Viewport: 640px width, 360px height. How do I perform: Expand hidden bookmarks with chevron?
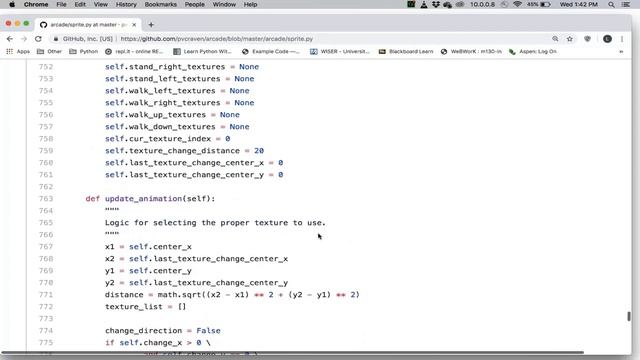(x=621, y=51)
